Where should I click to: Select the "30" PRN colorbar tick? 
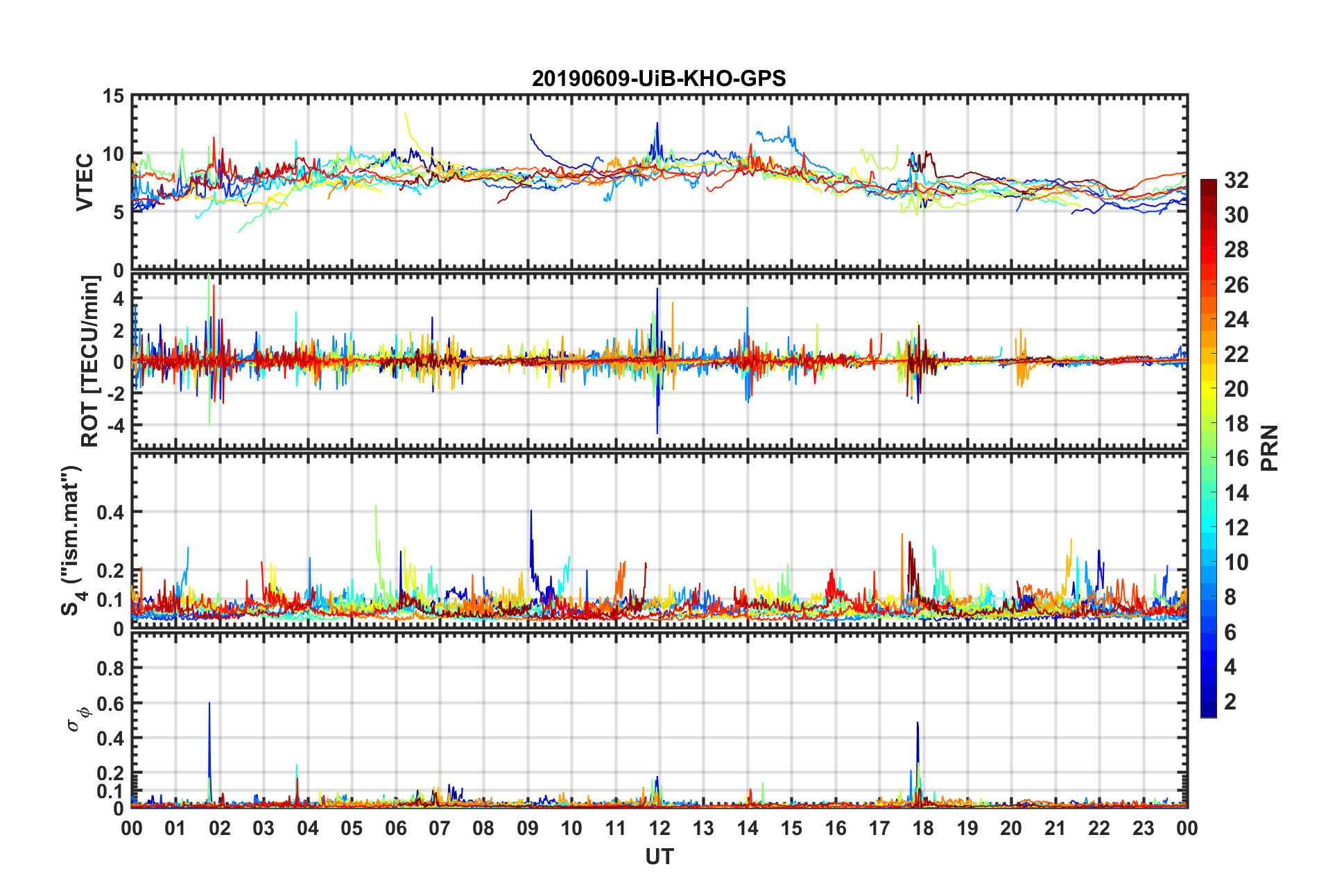click(1236, 215)
